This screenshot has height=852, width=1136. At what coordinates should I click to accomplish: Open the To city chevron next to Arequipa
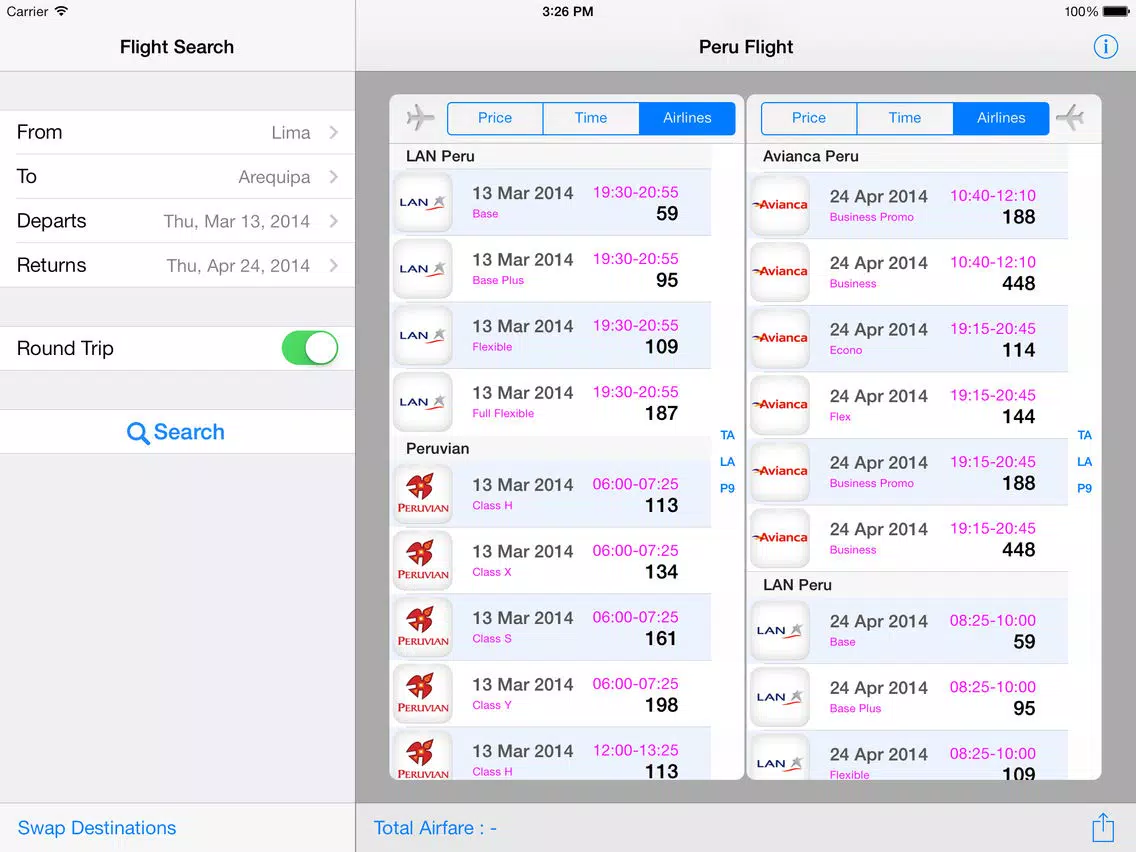click(x=333, y=177)
